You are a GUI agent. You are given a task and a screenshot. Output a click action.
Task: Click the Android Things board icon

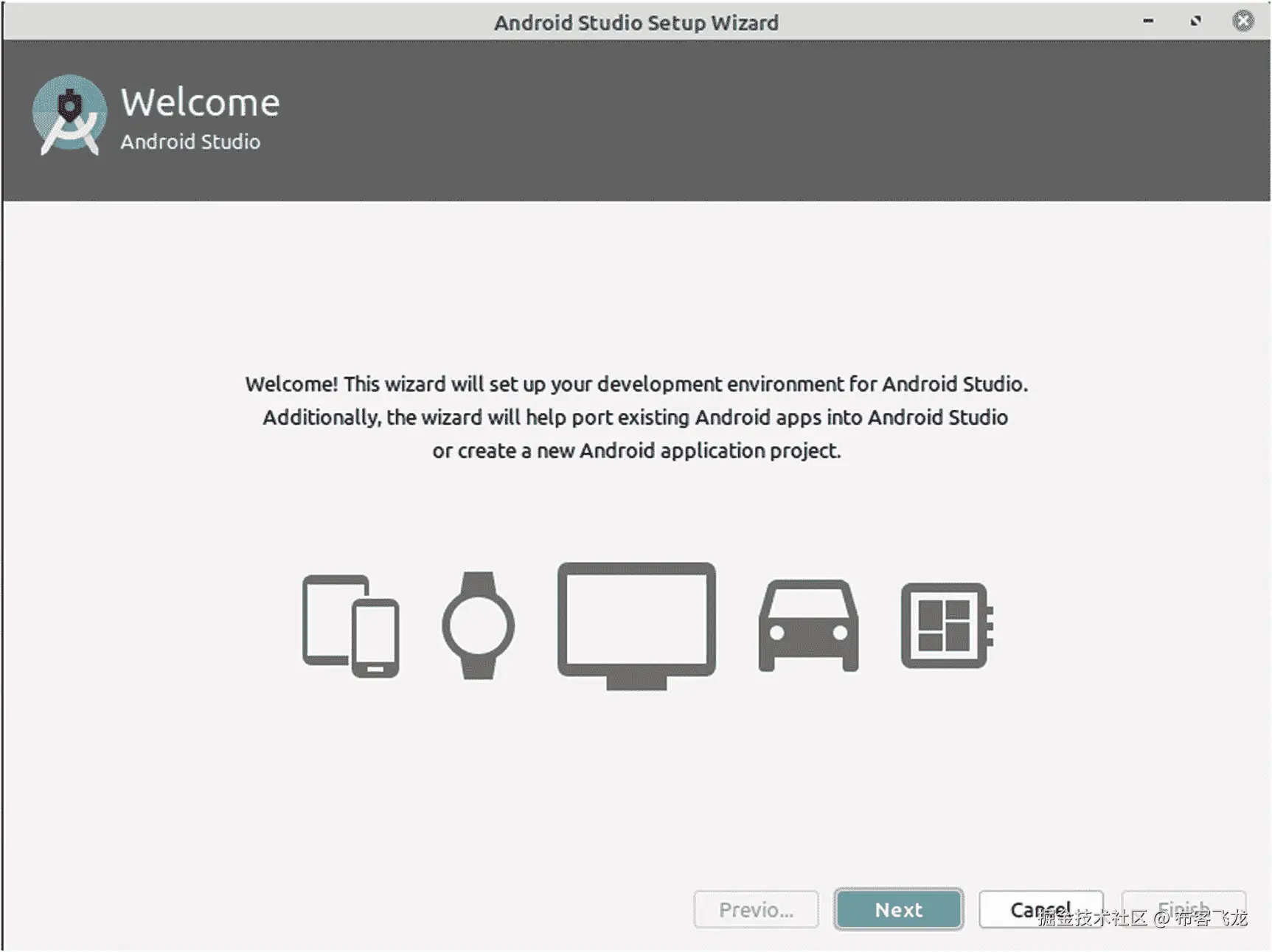pyautogui.click(x=947, y=626)
